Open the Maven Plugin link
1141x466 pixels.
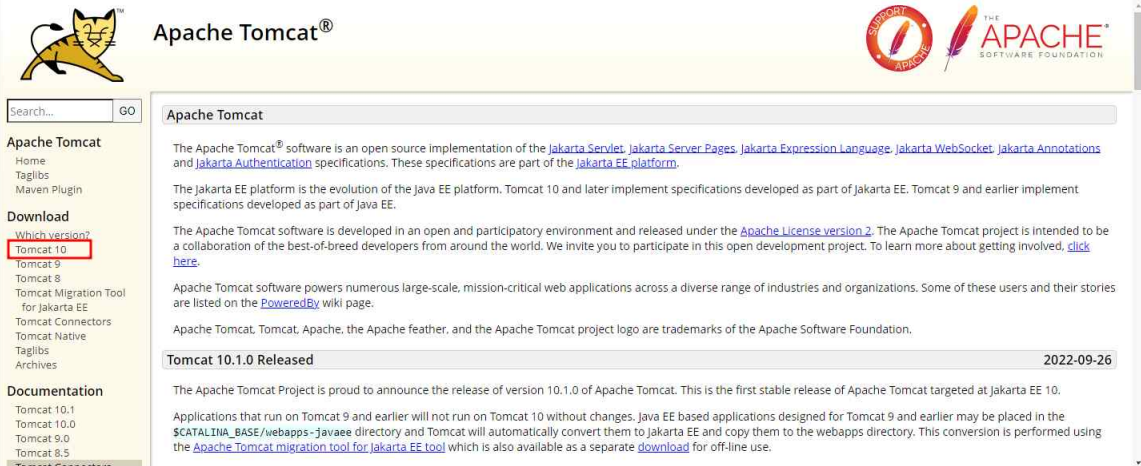[x=49, y=190]
